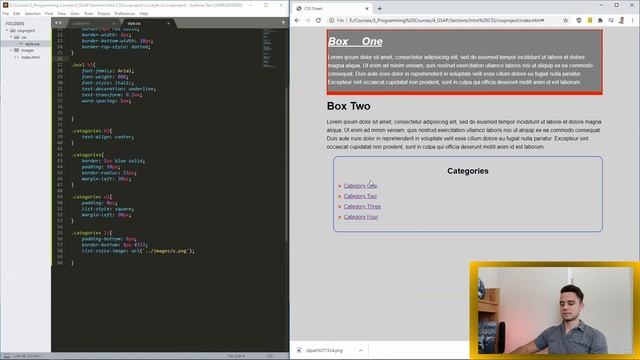Open Chrome three-dot menu
The image size is (640, 360).
tap(633, 20)
